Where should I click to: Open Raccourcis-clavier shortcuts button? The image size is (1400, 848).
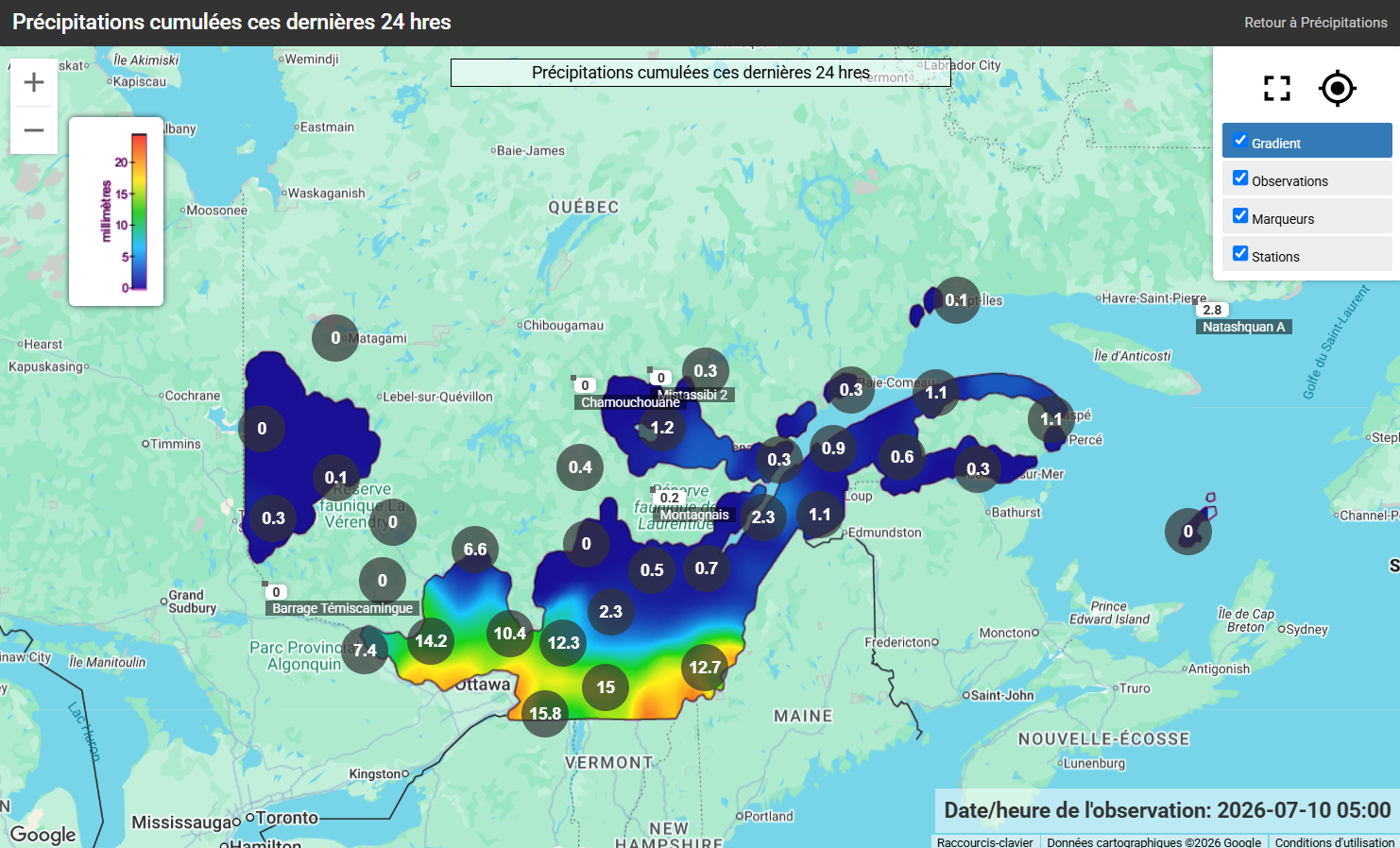pyautogui.click(x=985, y=841)
